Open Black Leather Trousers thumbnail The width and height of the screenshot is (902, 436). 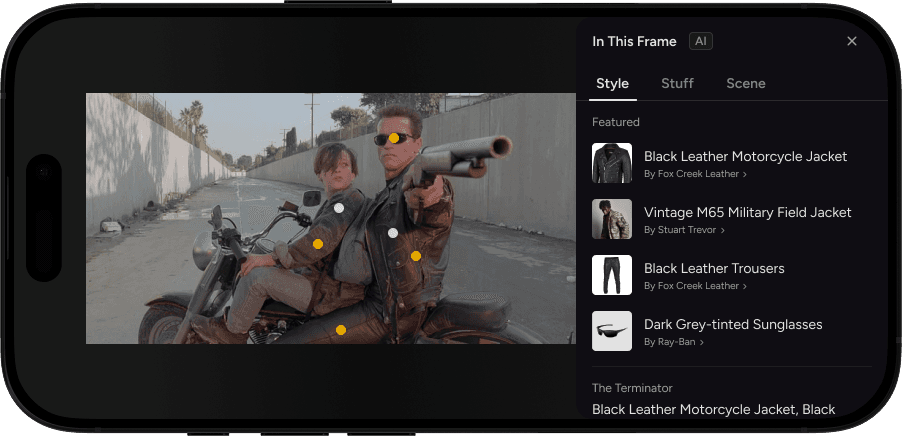tap(612, 275)
